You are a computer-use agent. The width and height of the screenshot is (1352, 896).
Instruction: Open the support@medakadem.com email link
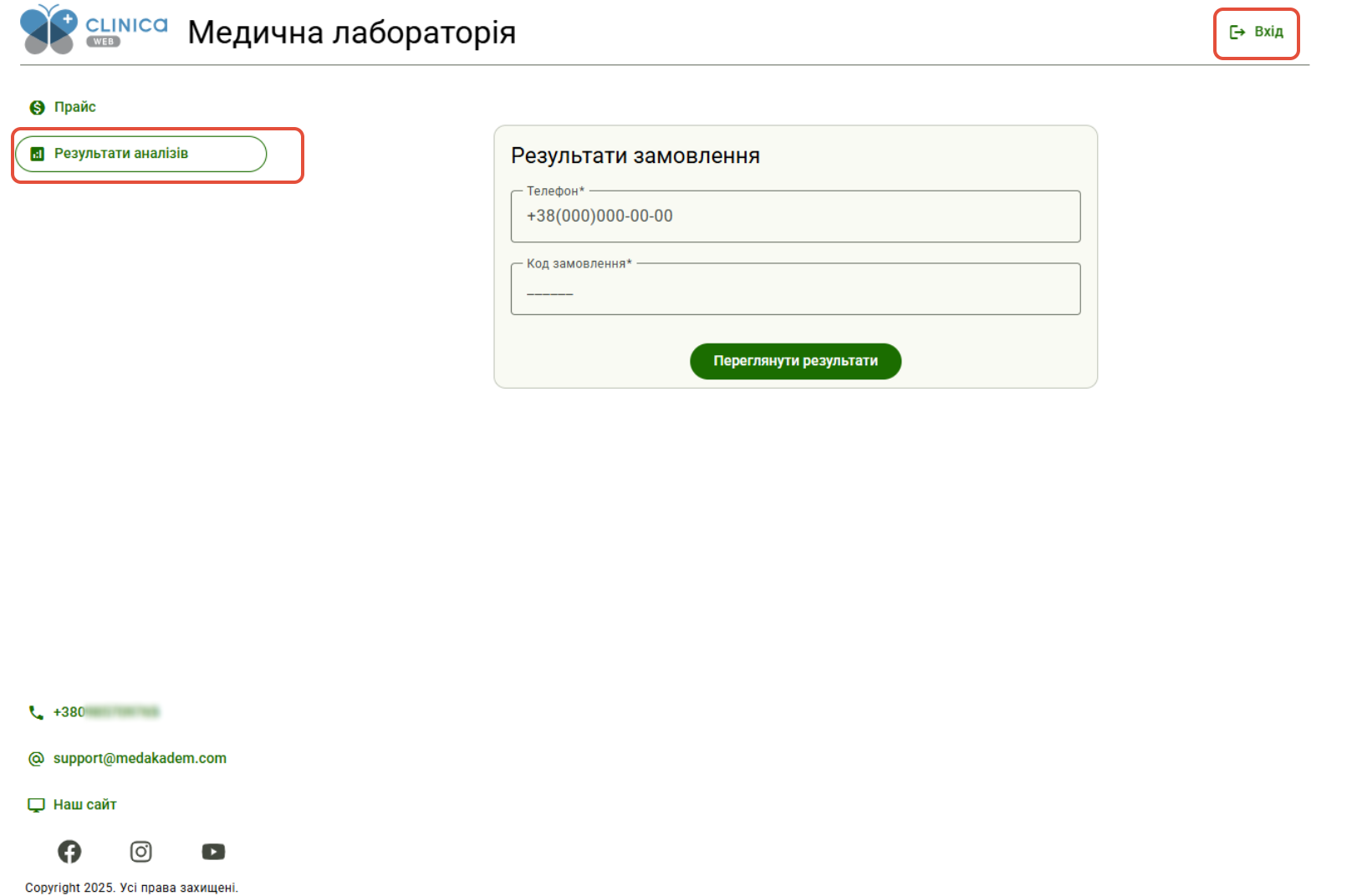[x=140, y=758]
